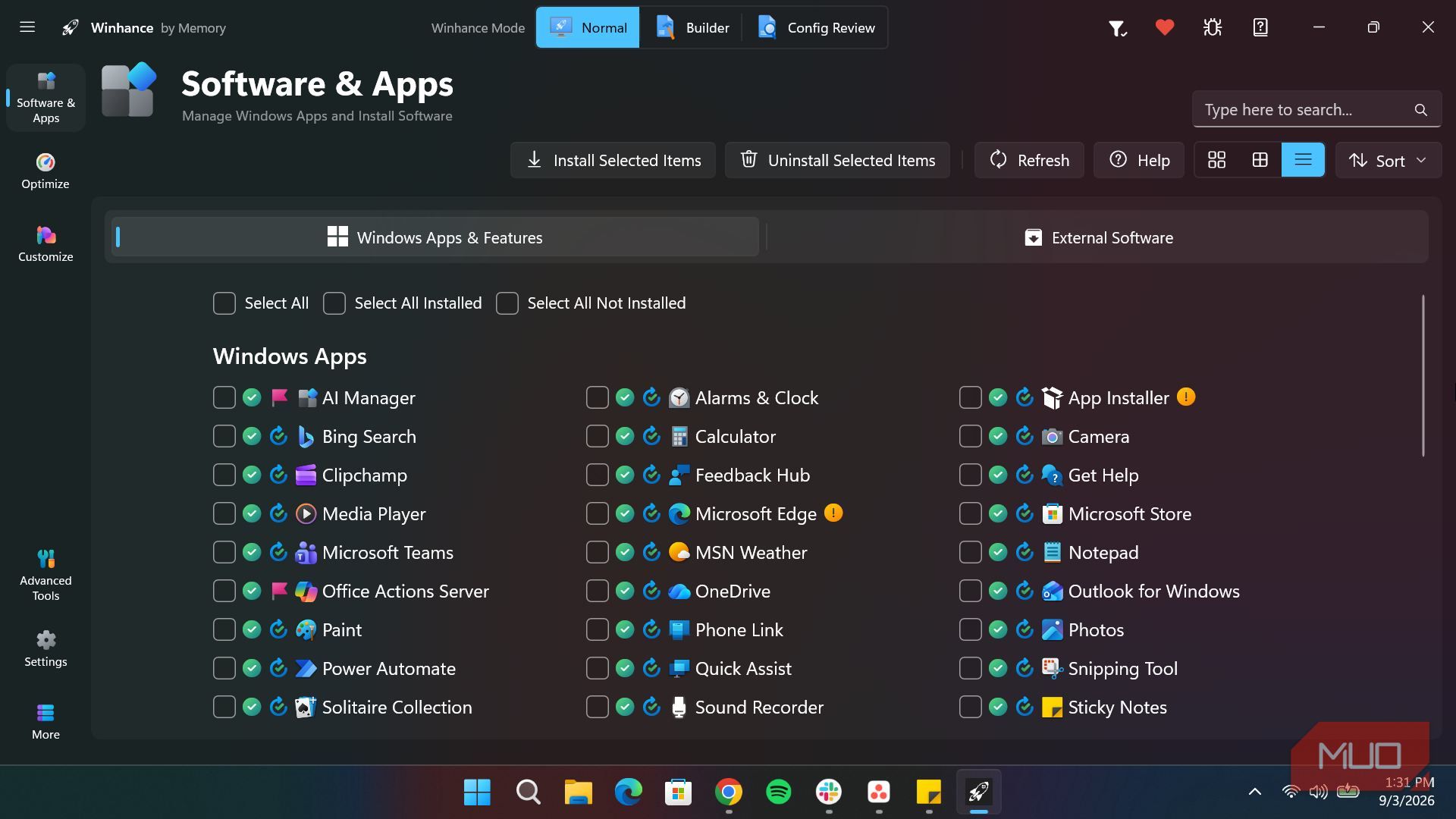
Task: Click Microsoft Edge warning badge
Action: pos(833,513)
